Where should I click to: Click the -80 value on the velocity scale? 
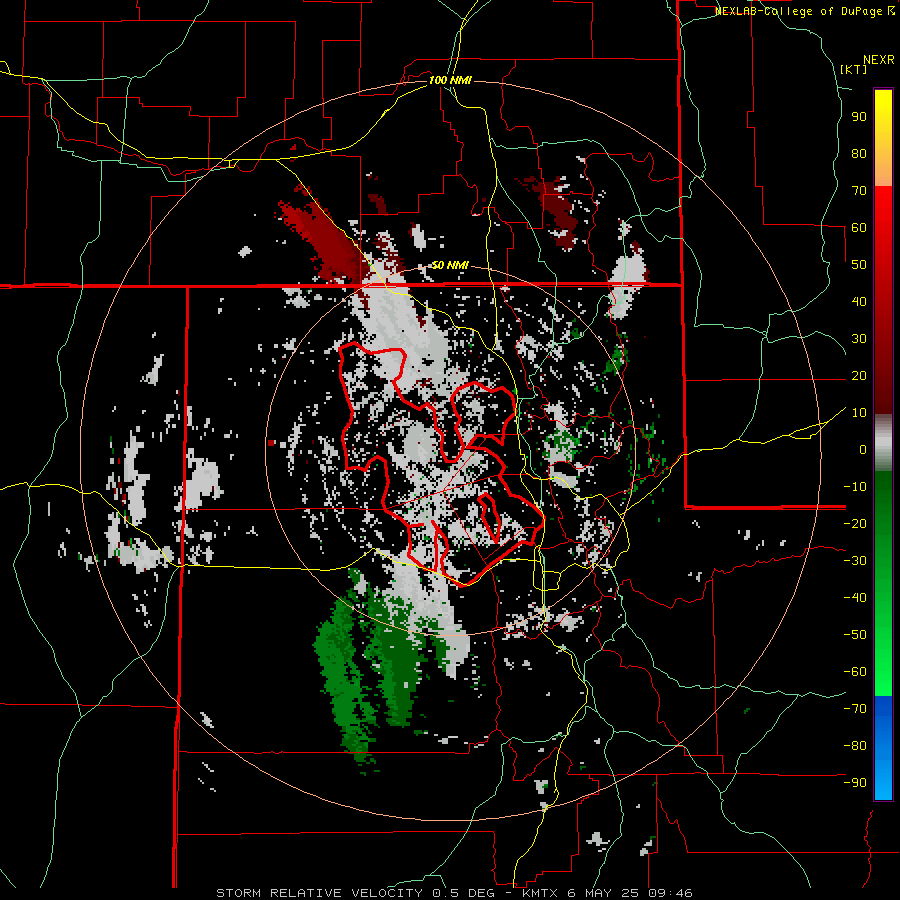(855, 746)
